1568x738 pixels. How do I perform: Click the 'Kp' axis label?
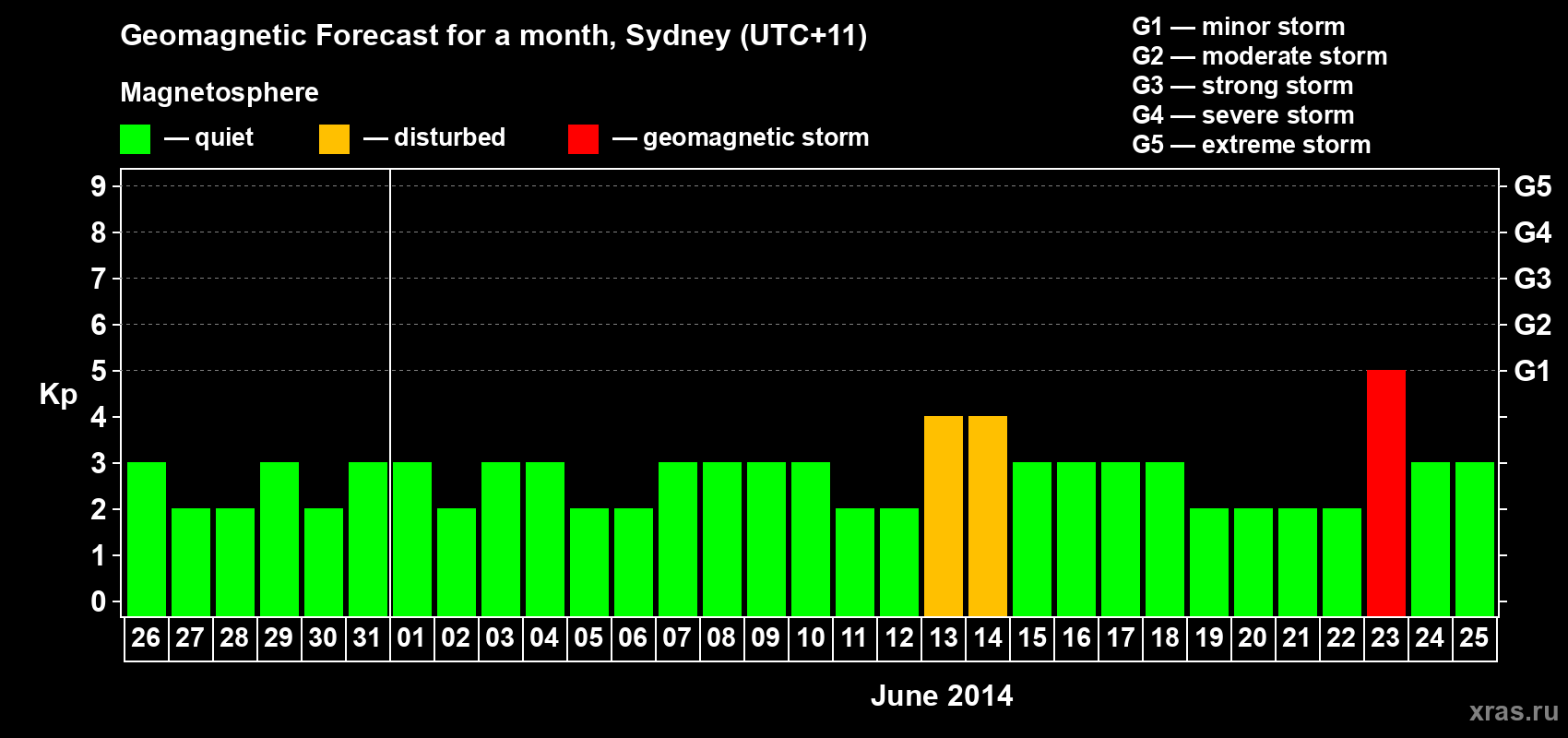(58, 395)
